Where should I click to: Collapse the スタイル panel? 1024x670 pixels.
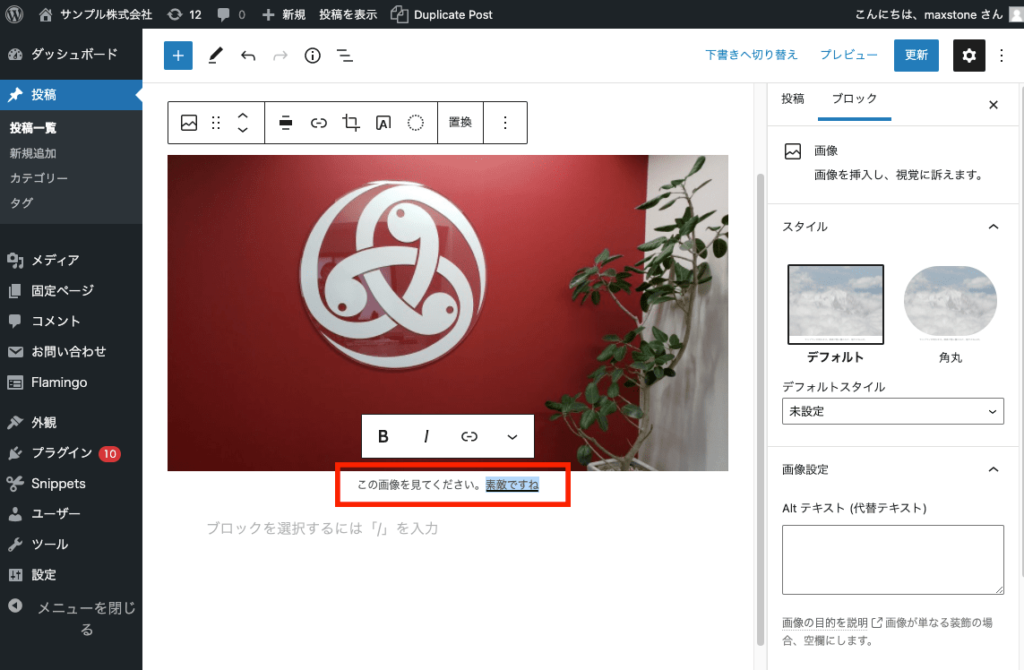point(993,227)
